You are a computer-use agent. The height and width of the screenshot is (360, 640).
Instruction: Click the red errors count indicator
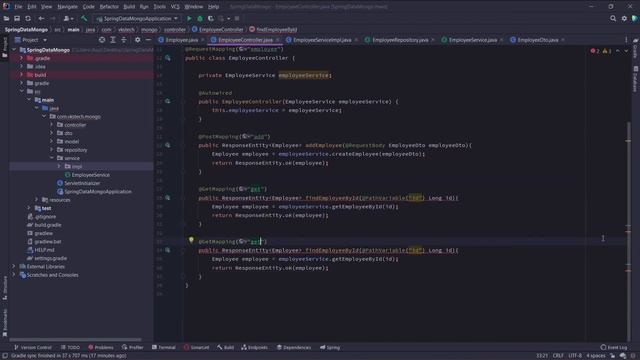(595, 51)
